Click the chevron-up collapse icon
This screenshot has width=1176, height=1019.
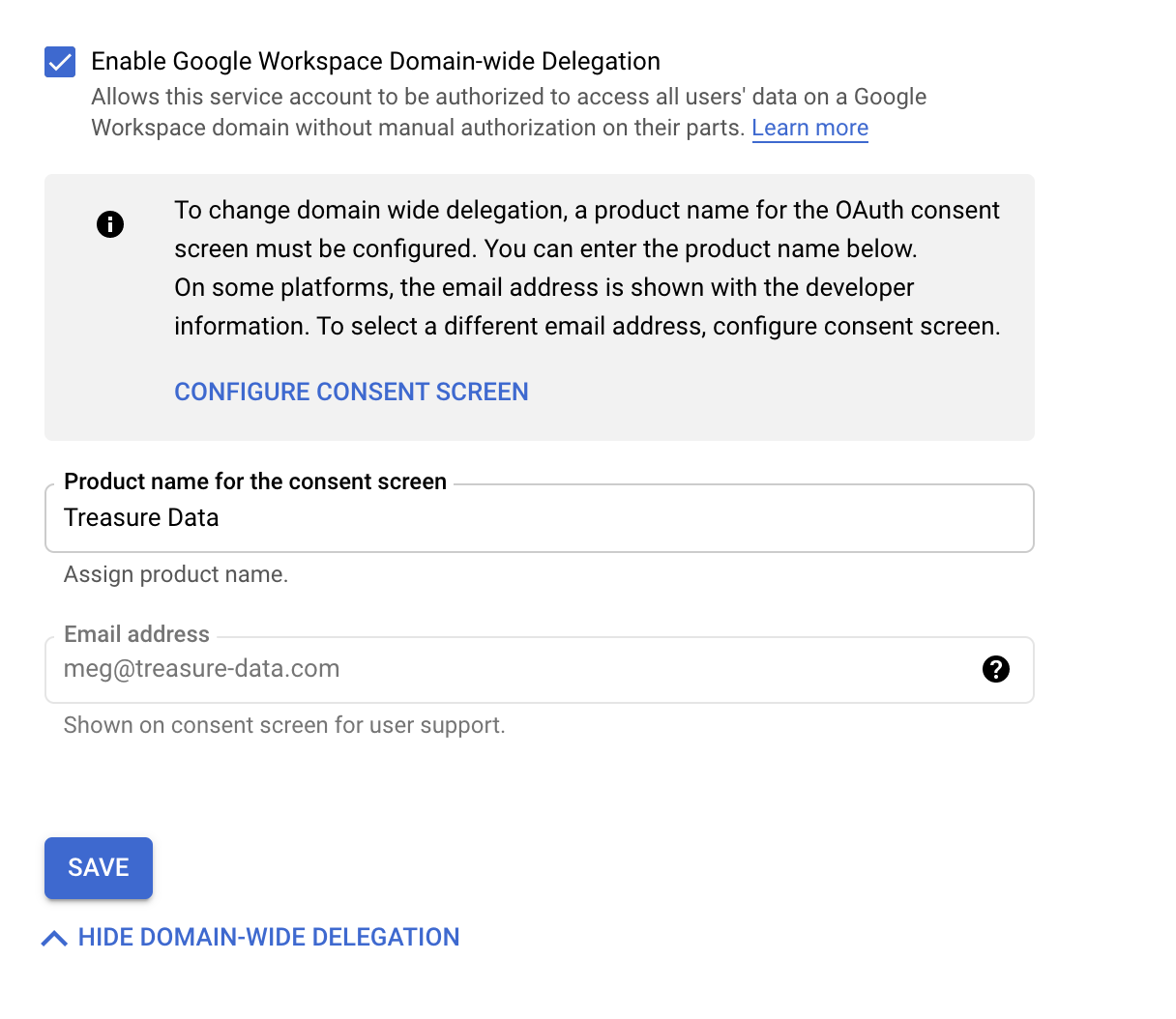pos(54,938)
